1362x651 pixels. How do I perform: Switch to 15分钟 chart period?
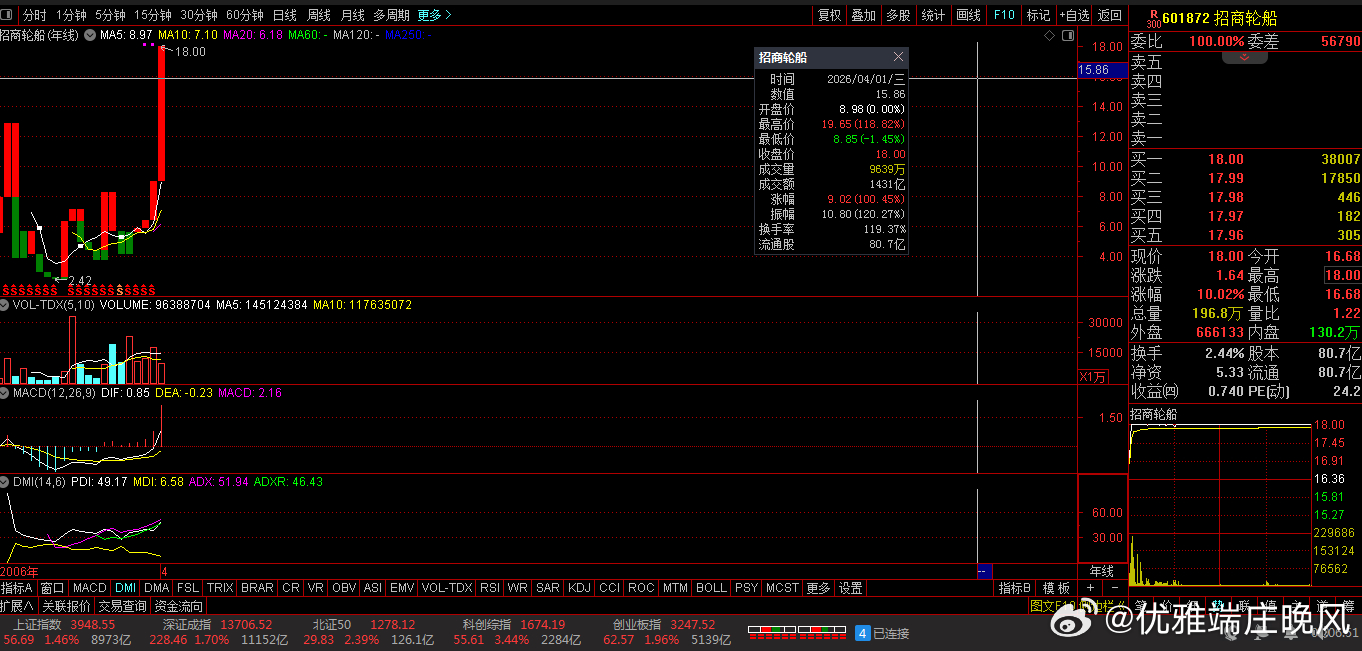153,15
